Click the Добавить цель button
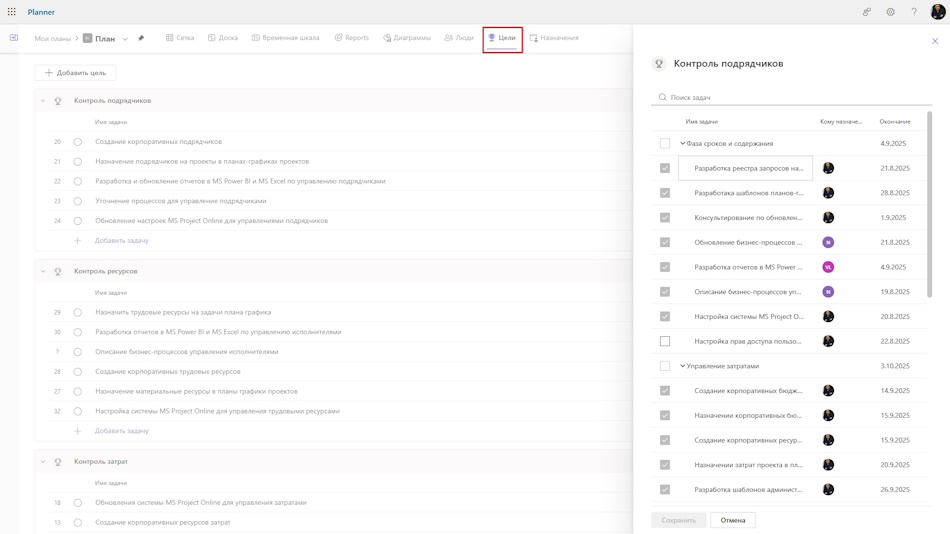 [75, 73]
